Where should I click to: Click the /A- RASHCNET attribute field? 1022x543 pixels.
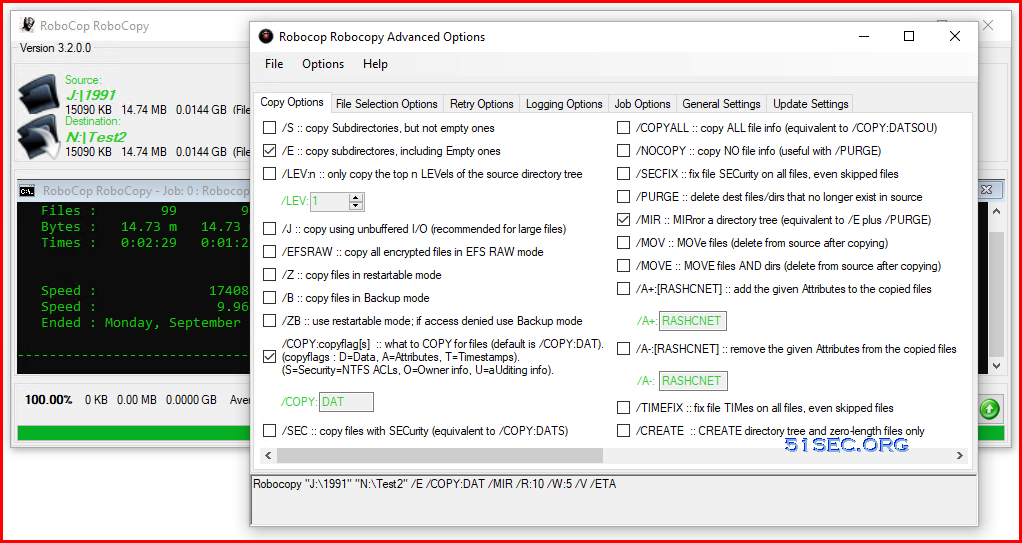coord(692,381)
